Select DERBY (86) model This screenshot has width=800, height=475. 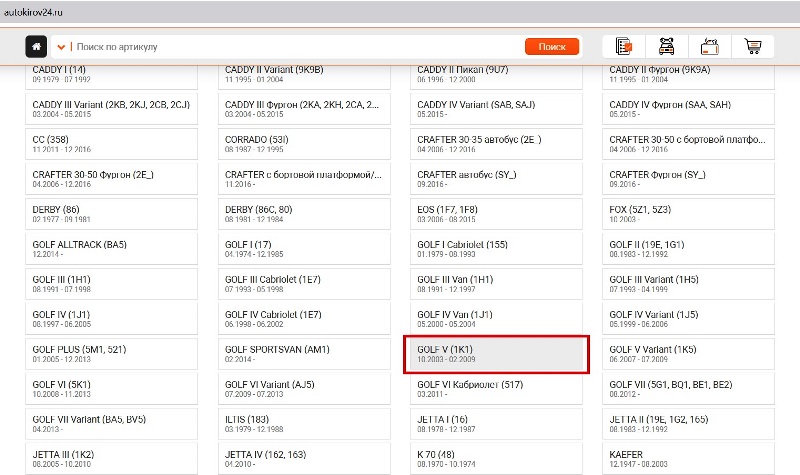point(111,214)
